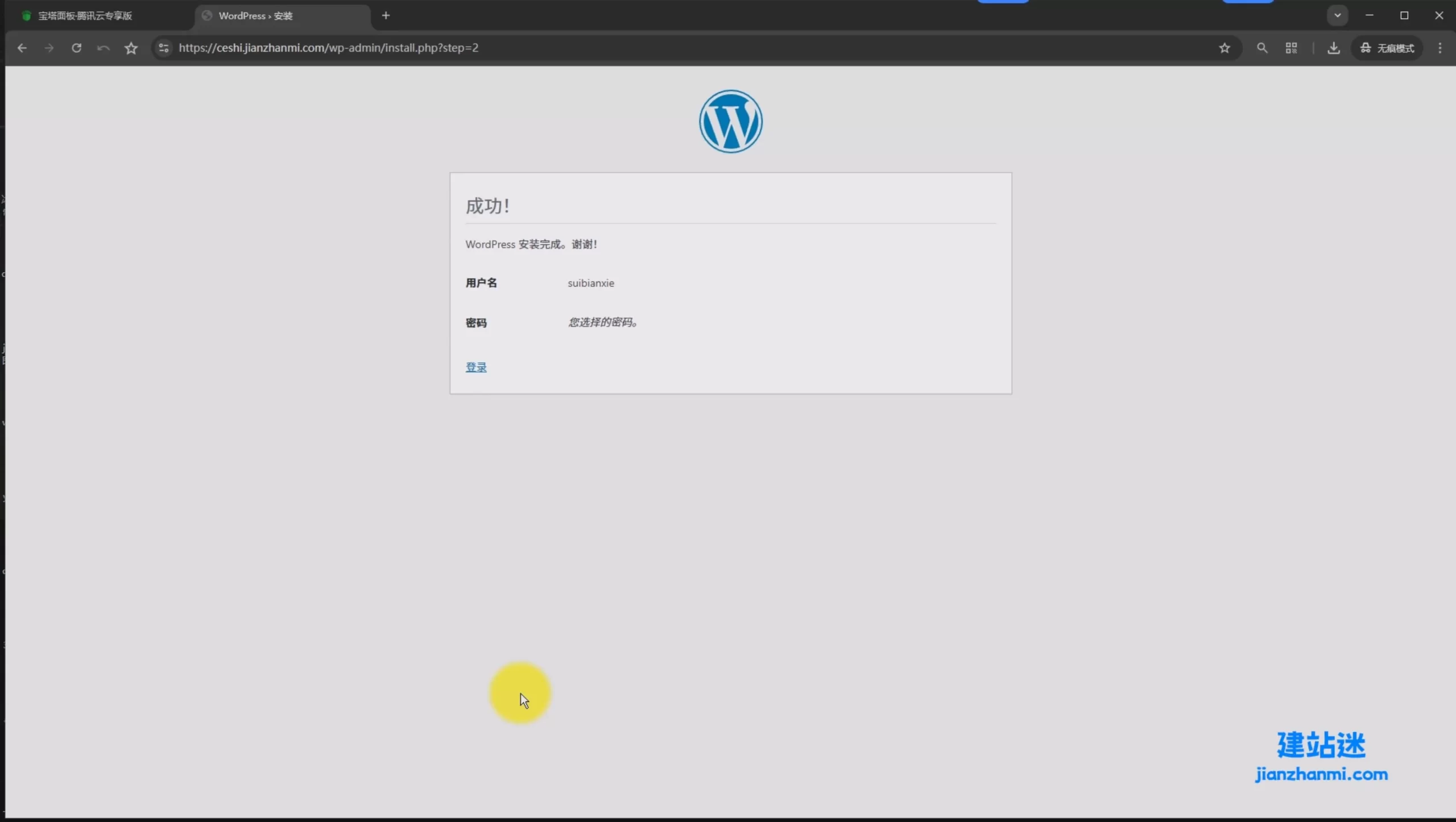Viewport: 1456px width, 822px height.
Task: Click the WordPress logo
Action: (x=730, y=121)
